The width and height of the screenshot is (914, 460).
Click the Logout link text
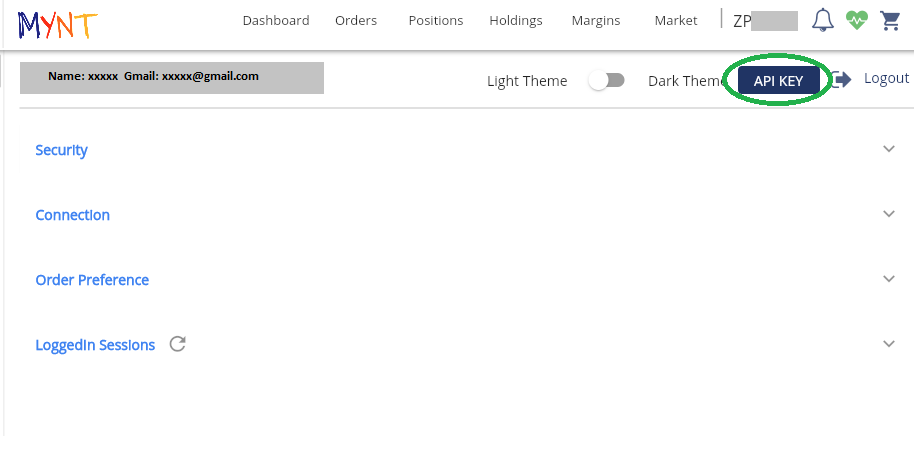click(886, 78)
